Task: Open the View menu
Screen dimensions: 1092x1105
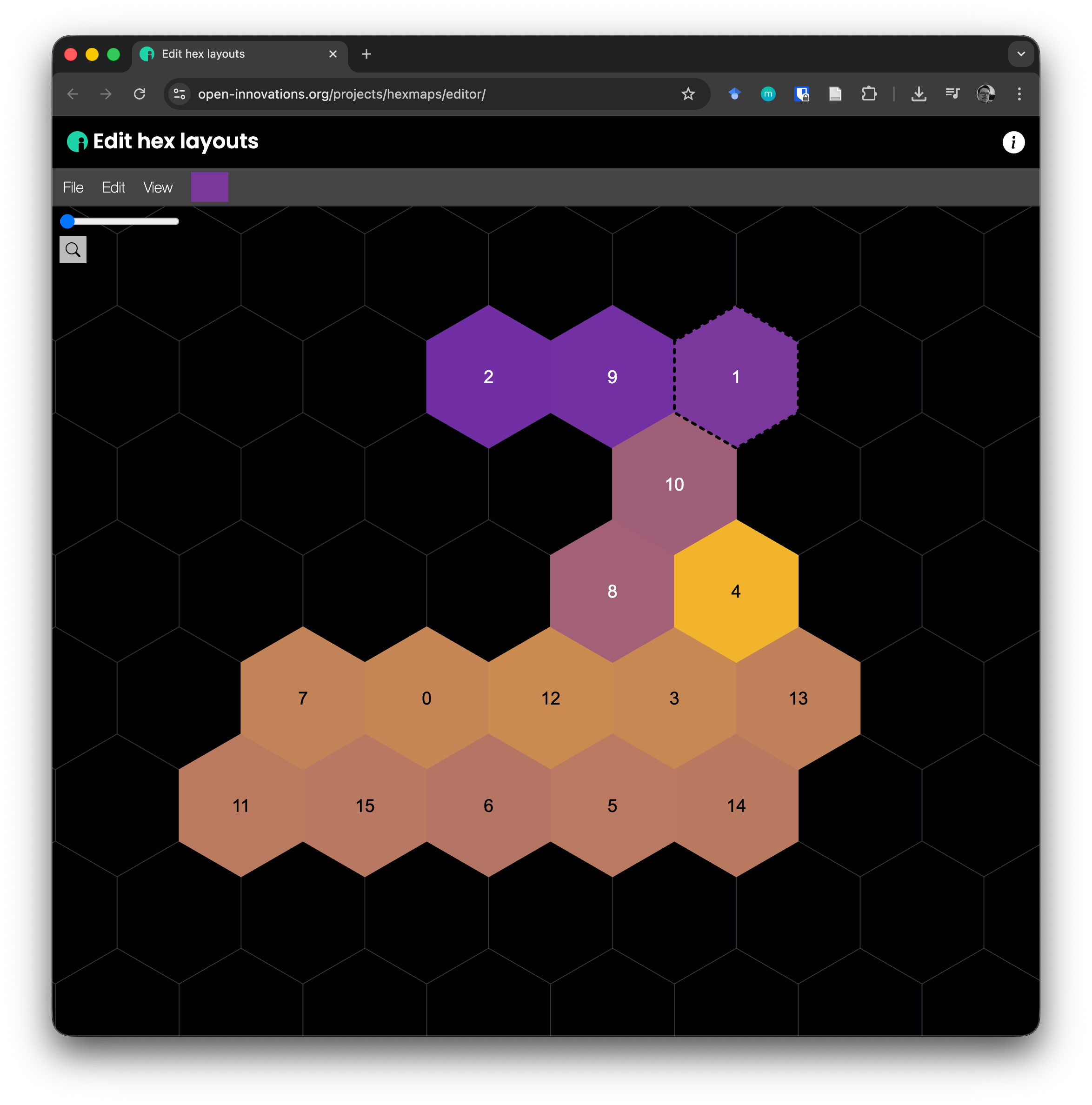Action: (x=158, y=187)
